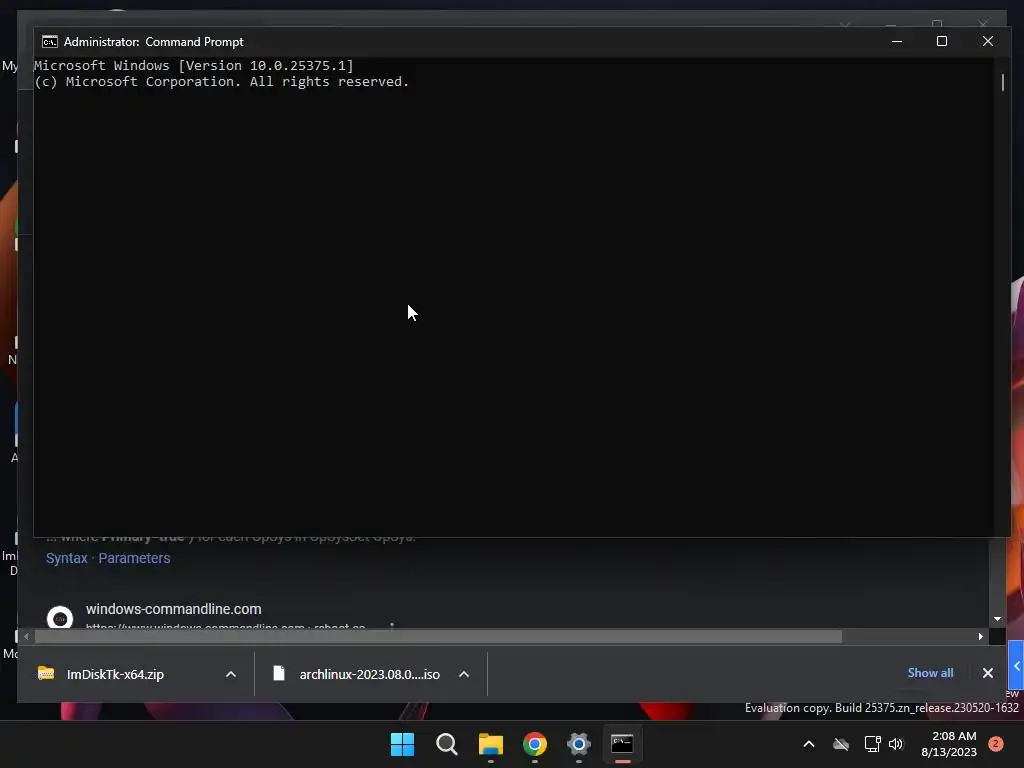Image resolution: width=1024 pixels, height=768 pixels.
Task: Open the Windows Start menu
Action: (x=402, y=744)
